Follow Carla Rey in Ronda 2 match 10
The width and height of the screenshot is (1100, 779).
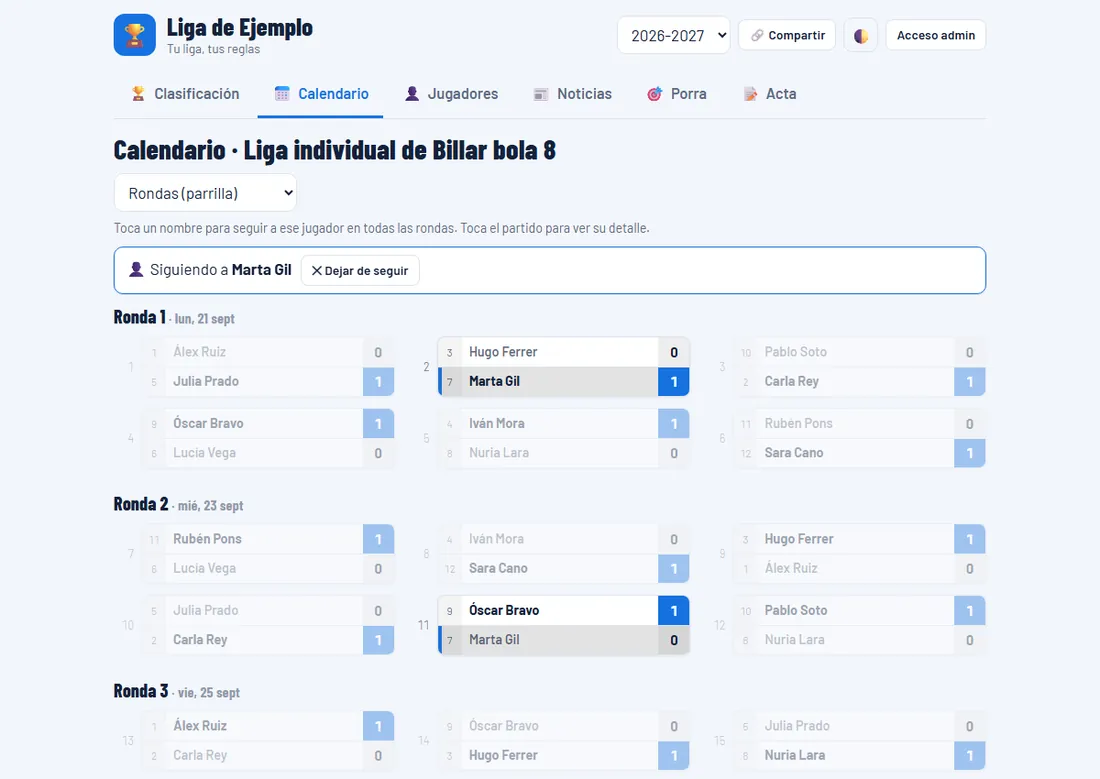pos(200,640)
